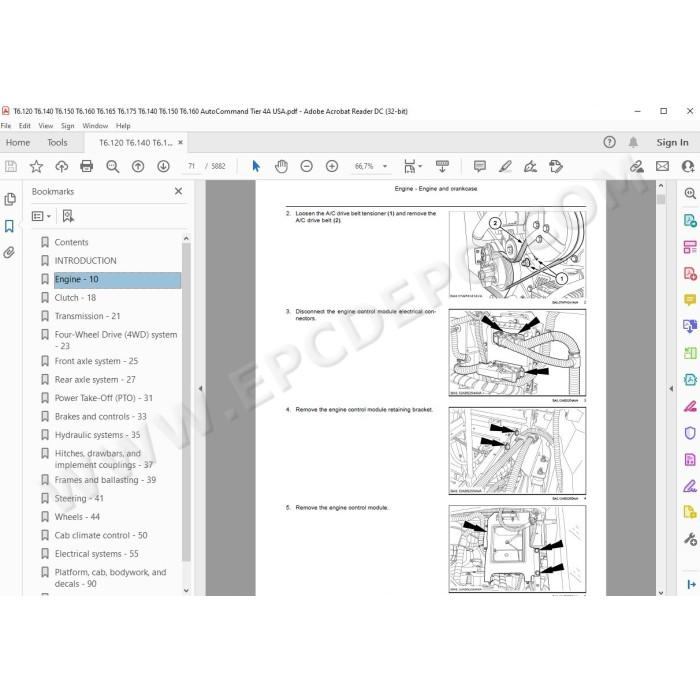Open the bookmarks options dropdown menu
Image resolution: width=700 pixels, height=700 pixels.
pyautogui.click(x=42, y=217)
